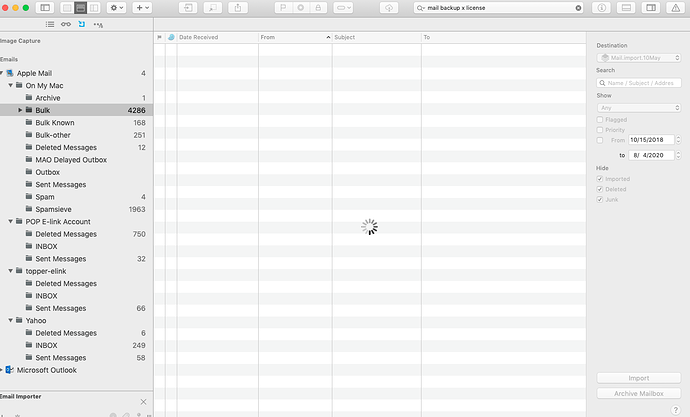This screenshot has height=417, width=690.
Task: Select Sent Messages under topper-elink
Action: pyautogui.click(x=77, y=308)
